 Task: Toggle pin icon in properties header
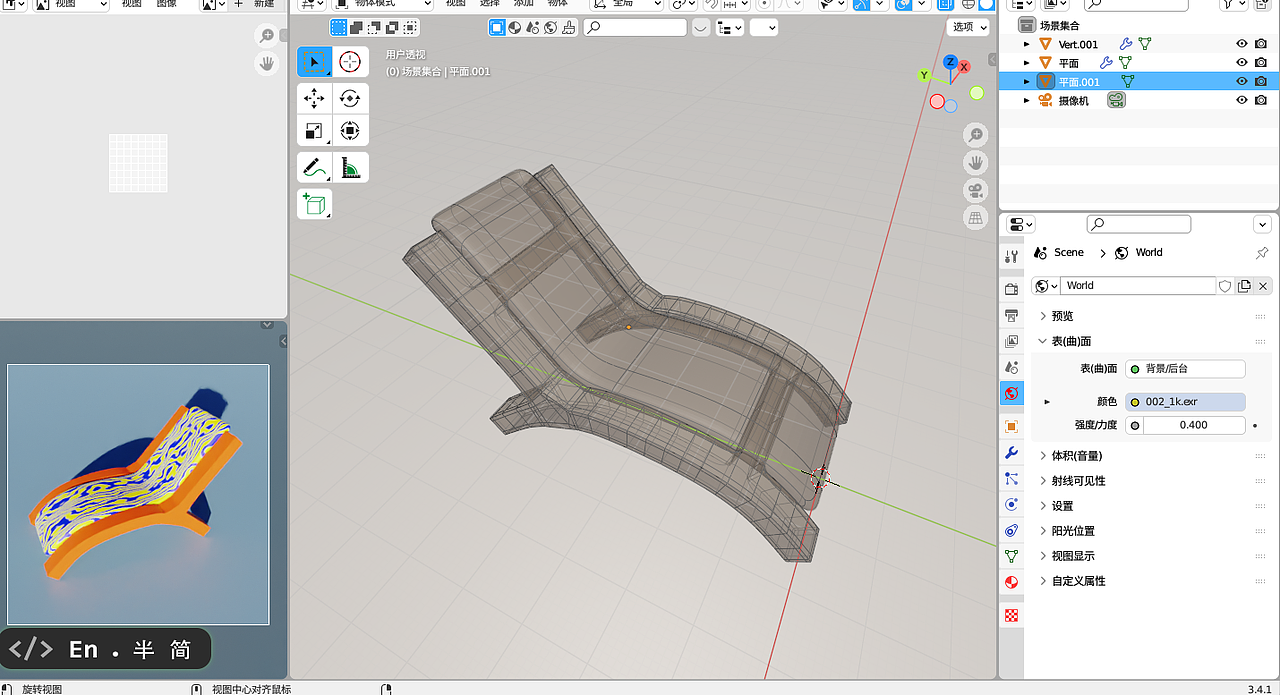click(1261, 253)
